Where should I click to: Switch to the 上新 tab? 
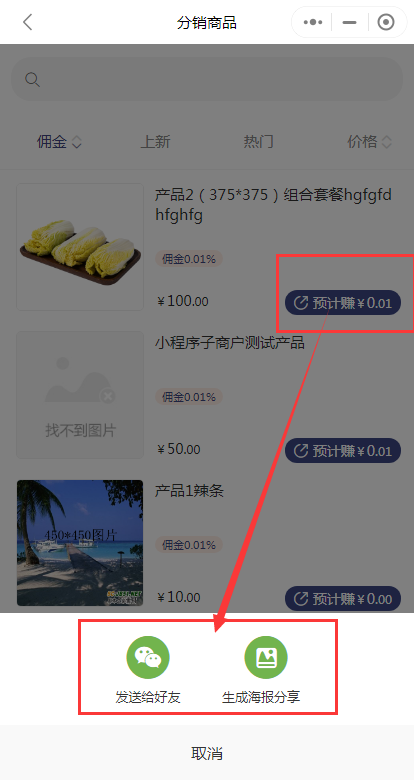pyautogui.click(x=155, y=142)
